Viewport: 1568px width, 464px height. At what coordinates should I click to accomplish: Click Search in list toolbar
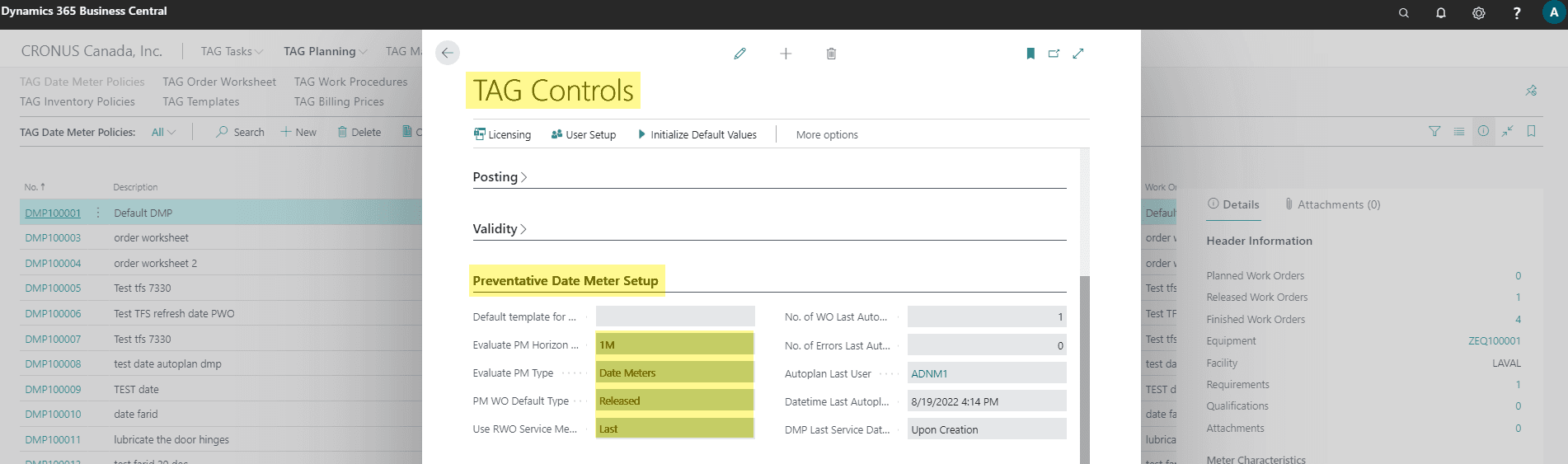coord(240,132)
